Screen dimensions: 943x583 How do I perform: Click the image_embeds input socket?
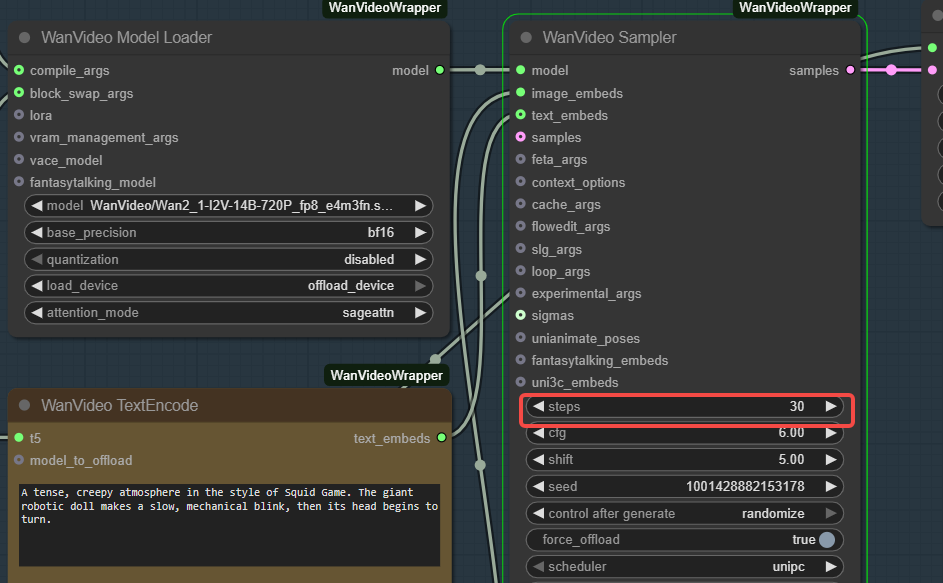(521, 93)
